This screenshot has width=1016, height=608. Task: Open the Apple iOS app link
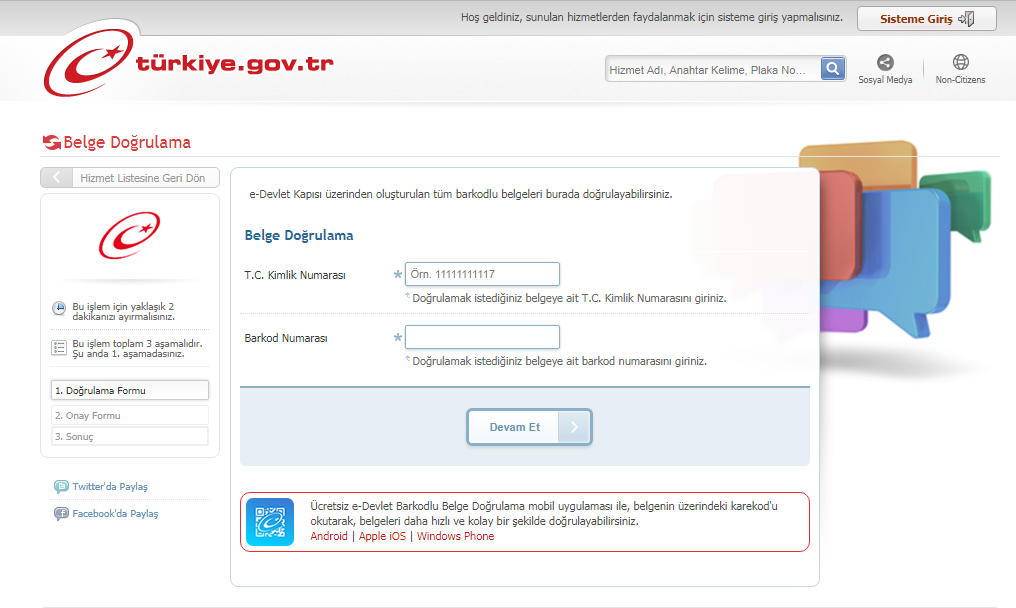[x=382, y=537]
